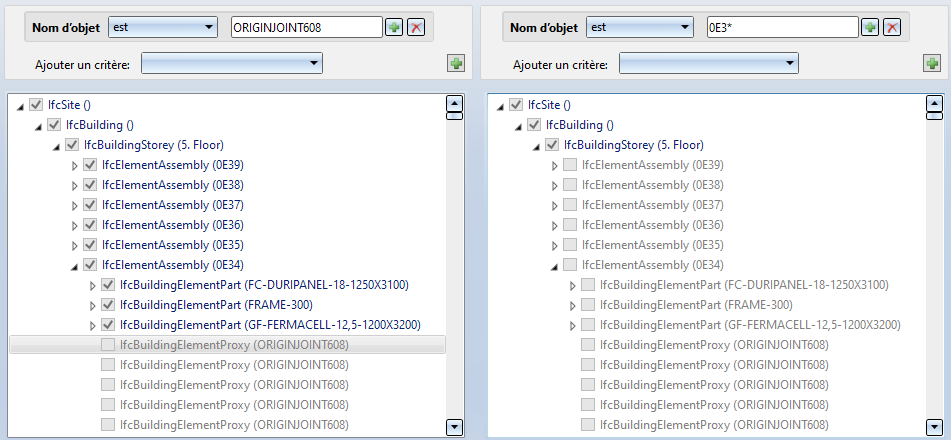The image size is (951, 440).
Task: Open the 'est' operator dropdown for 0E3*
Action: coord(639,27)
